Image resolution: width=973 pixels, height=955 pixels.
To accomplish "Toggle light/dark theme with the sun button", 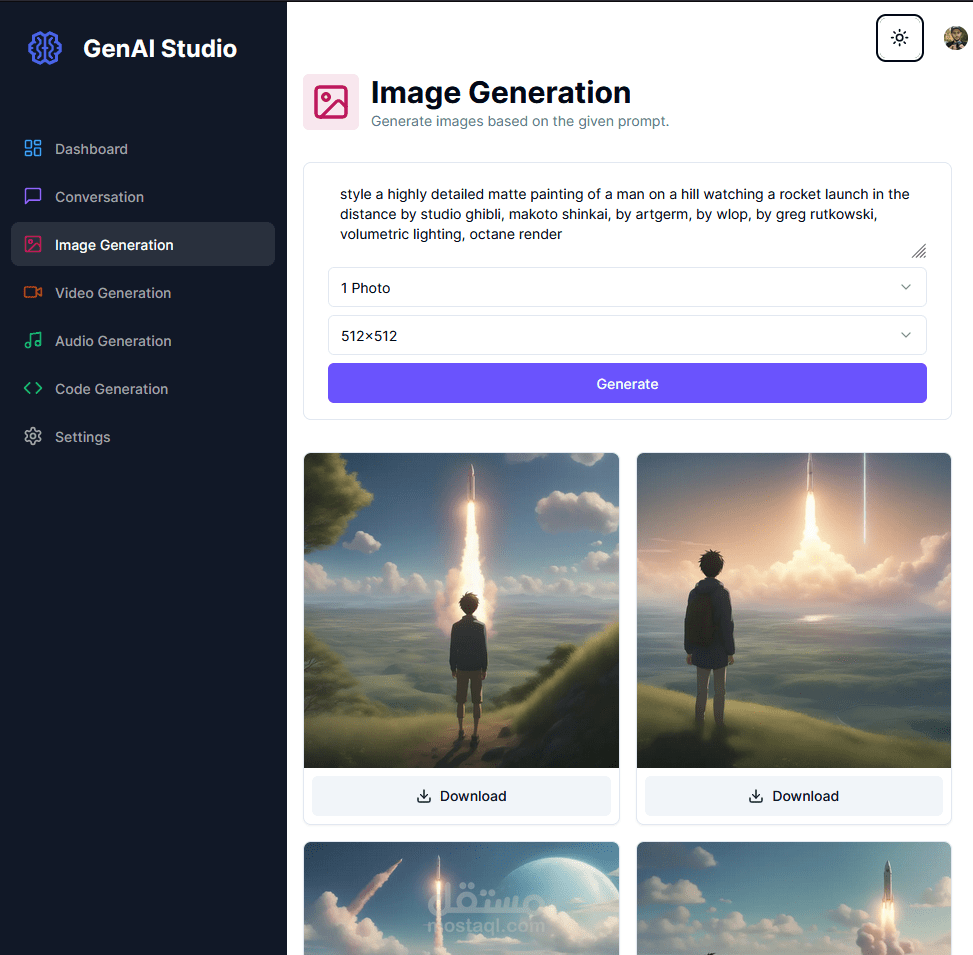I will 900,38.
